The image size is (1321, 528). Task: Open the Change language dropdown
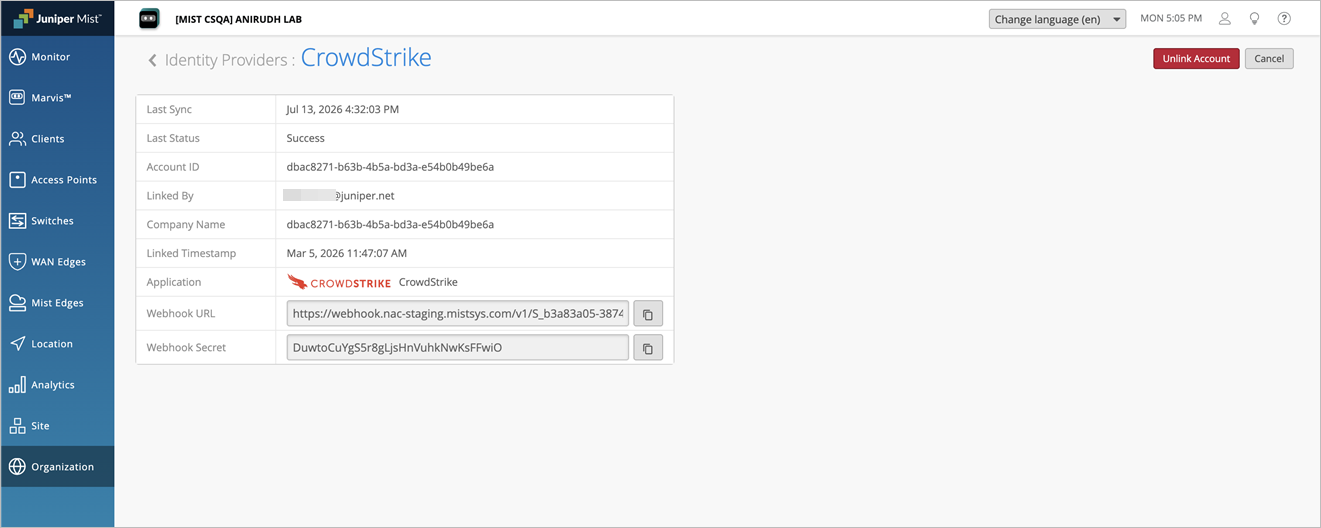pos(1057,19)
